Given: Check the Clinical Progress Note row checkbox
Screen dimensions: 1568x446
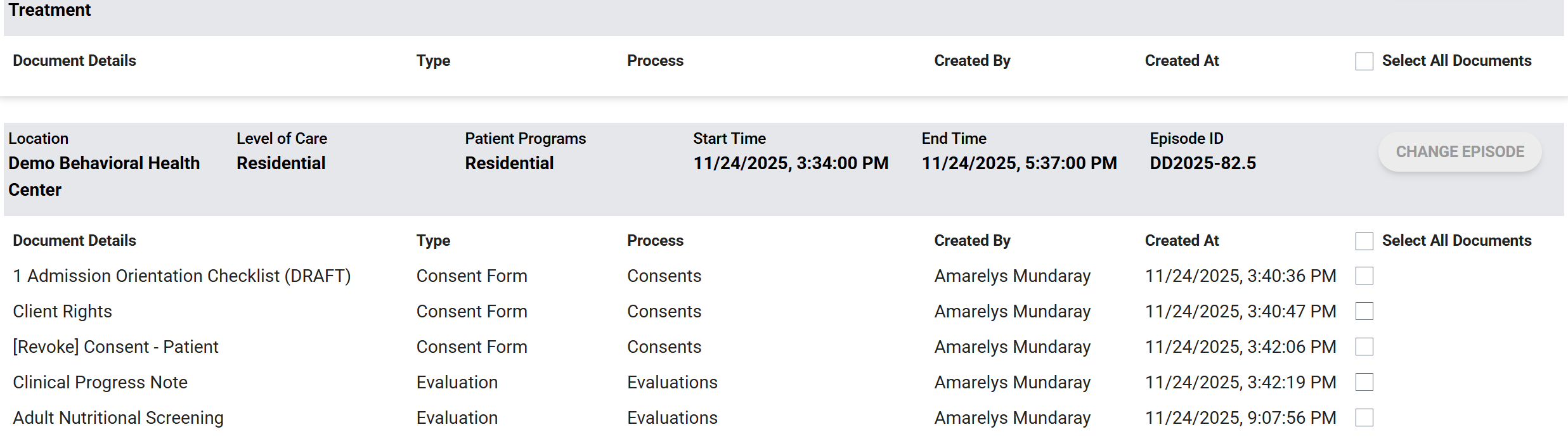Looking at the screenshot, I should (1364, 382).
